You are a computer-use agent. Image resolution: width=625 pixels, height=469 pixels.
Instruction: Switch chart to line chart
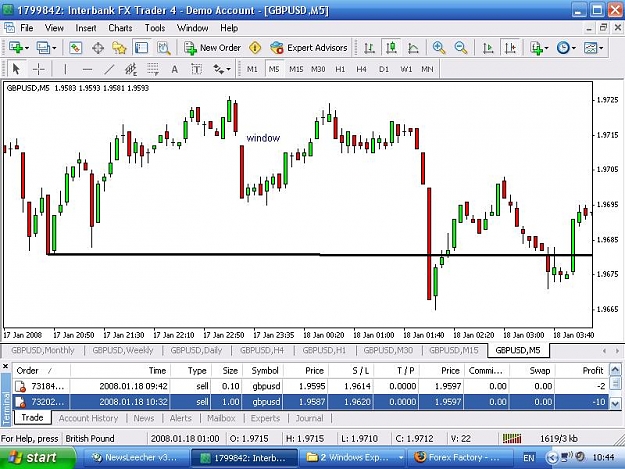(413, 48)
